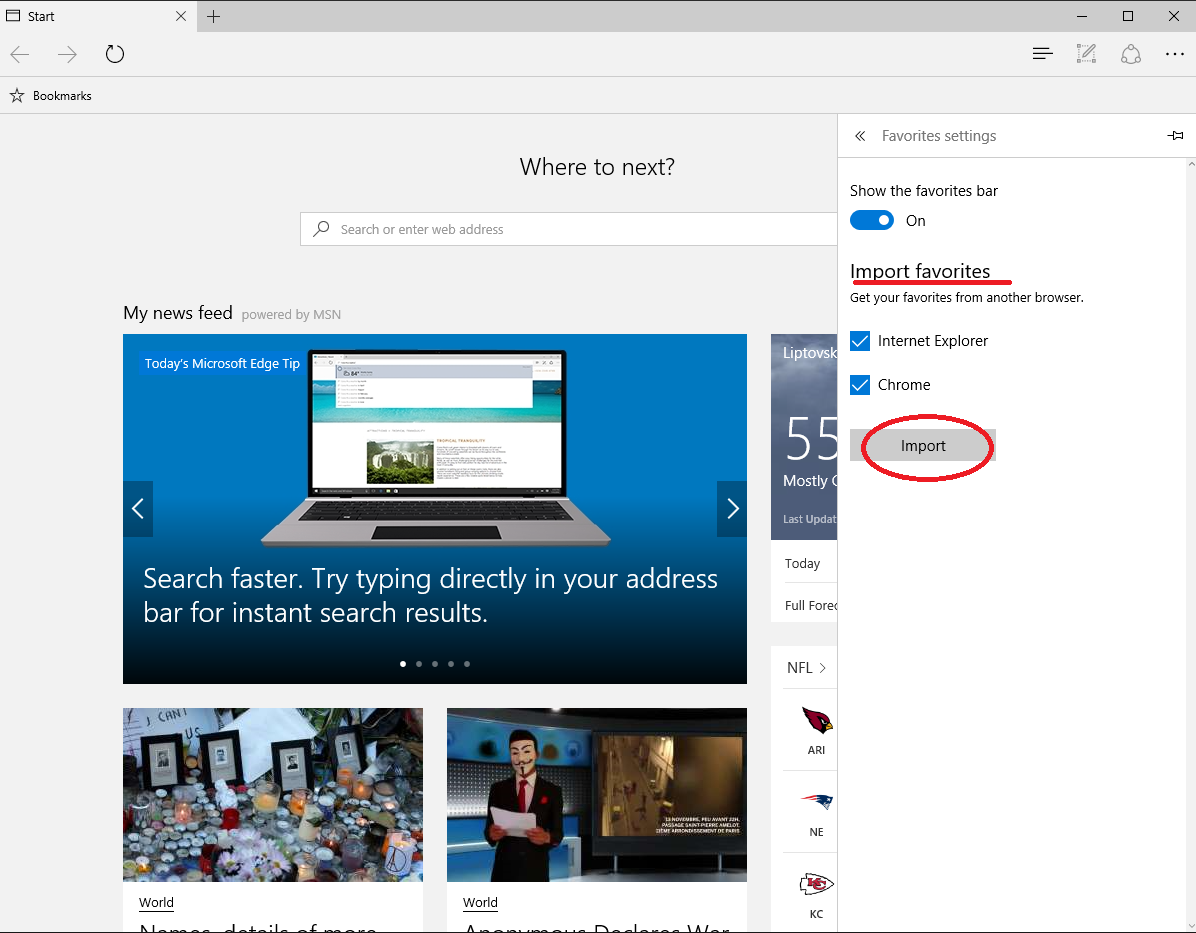Uncheck the Chrome checkbox
This screenshot has height=933, width=1196.
[860, 384]
